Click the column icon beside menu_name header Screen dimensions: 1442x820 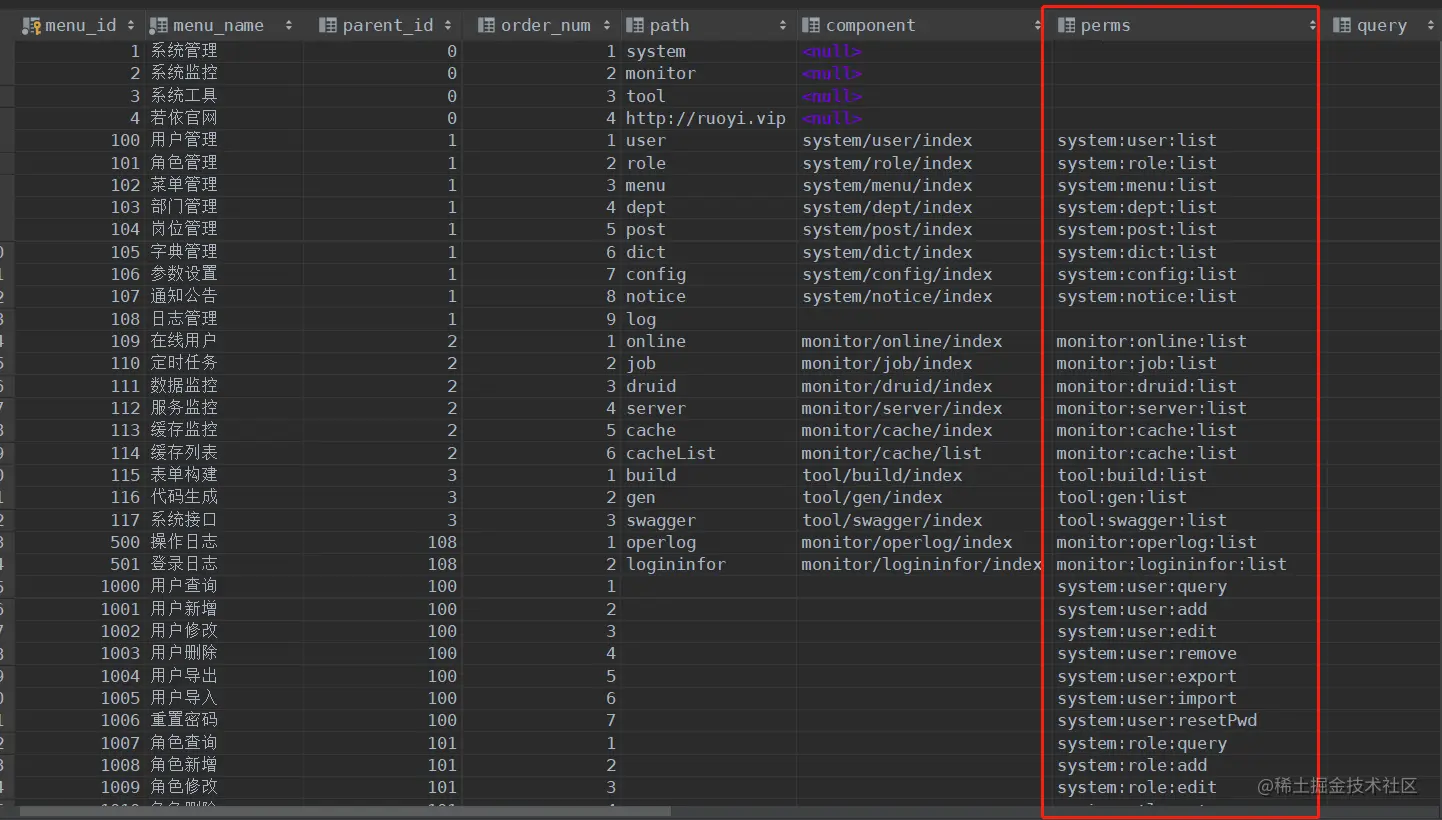click(159, 26)
